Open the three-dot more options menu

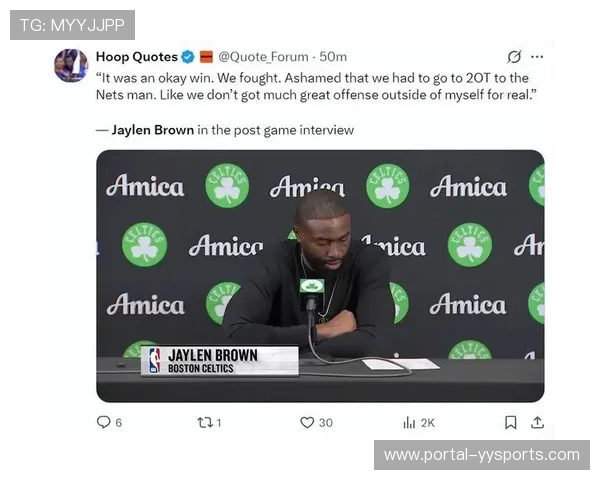(537, 57)
